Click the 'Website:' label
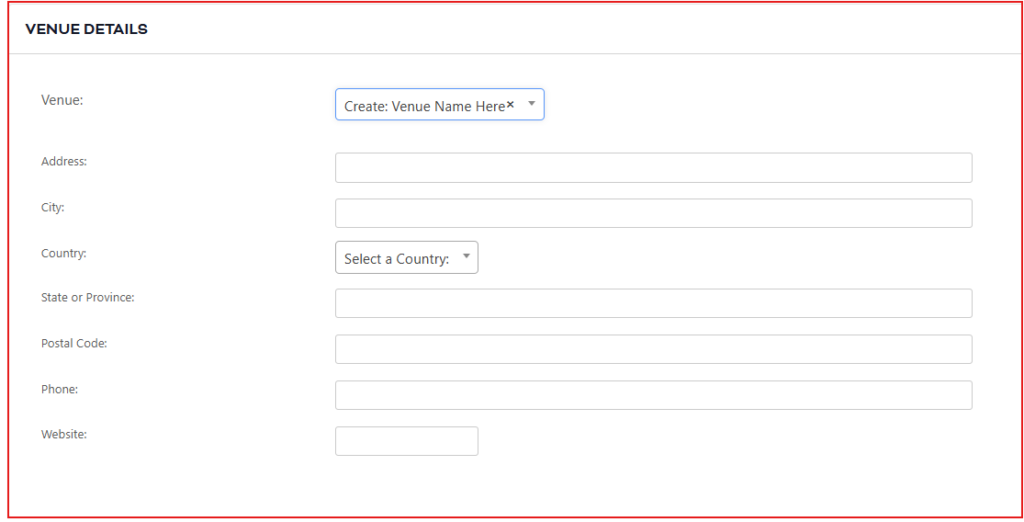This screenshot has height=522, width=1024. tap(64, 435)
